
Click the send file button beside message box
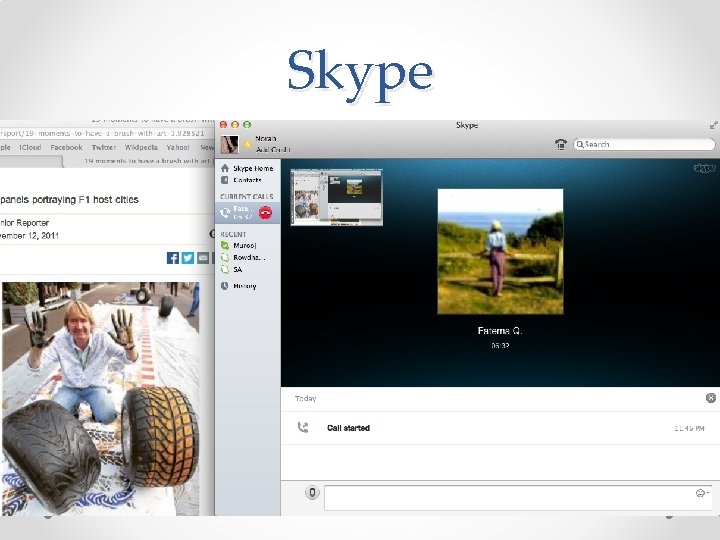312,493
